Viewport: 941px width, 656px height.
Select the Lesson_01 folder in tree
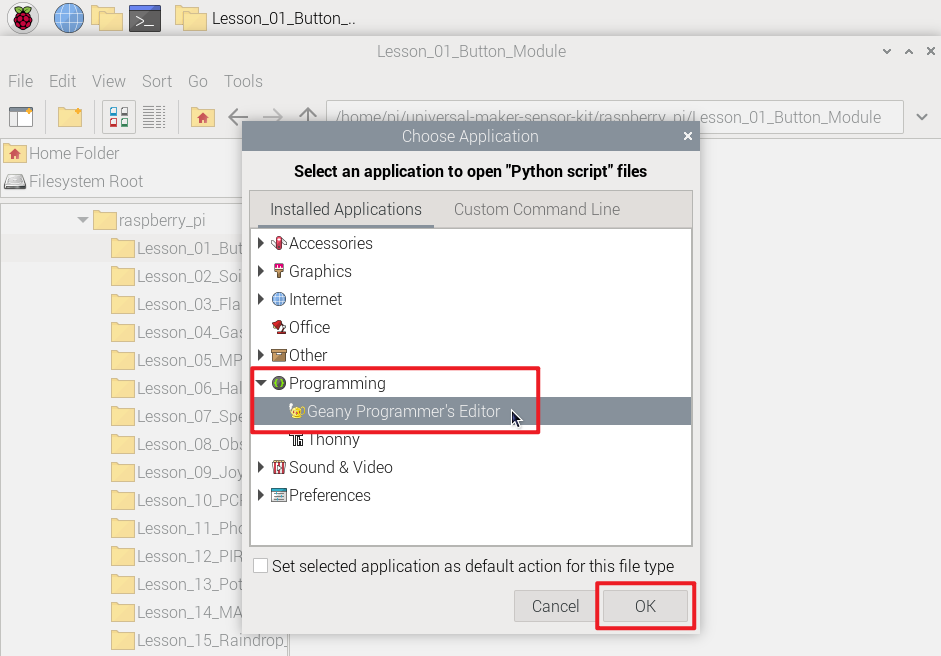point(176,248)
